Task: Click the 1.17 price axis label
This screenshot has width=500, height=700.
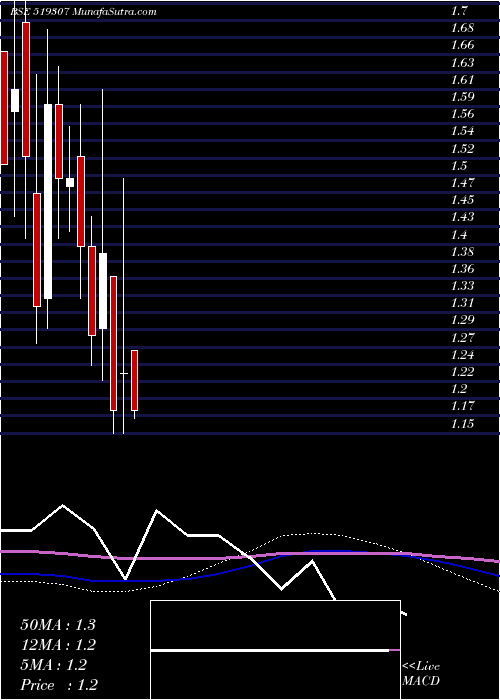Action: [x=462, y=406]
